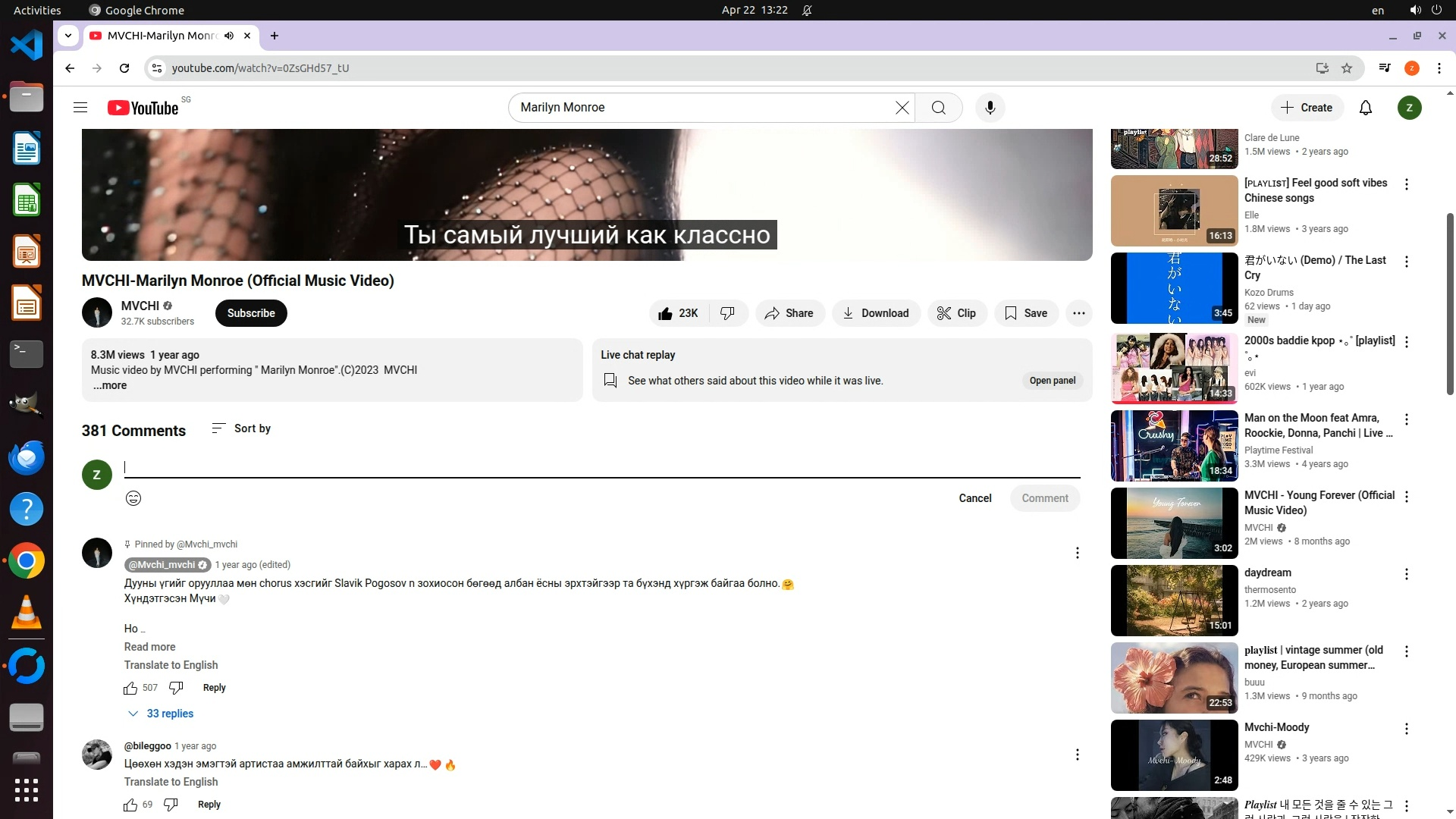Dislike the MVCHI video
The height and width of the screenshot is (819, 1456).
click(727, 313)
